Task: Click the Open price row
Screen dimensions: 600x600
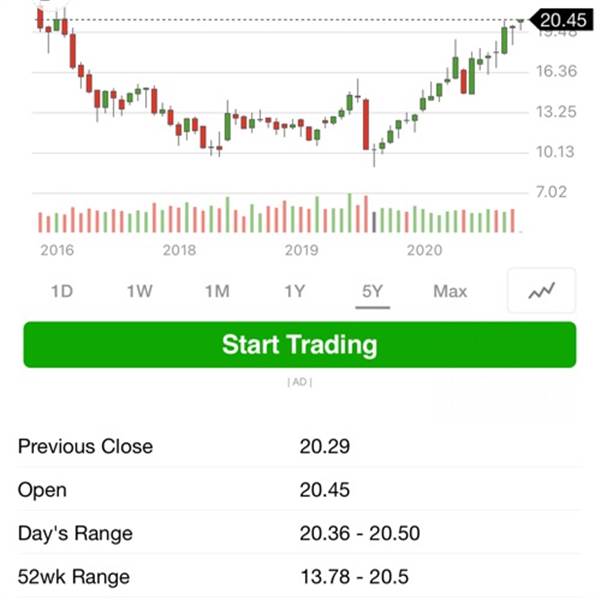Action: coord(300,490)
